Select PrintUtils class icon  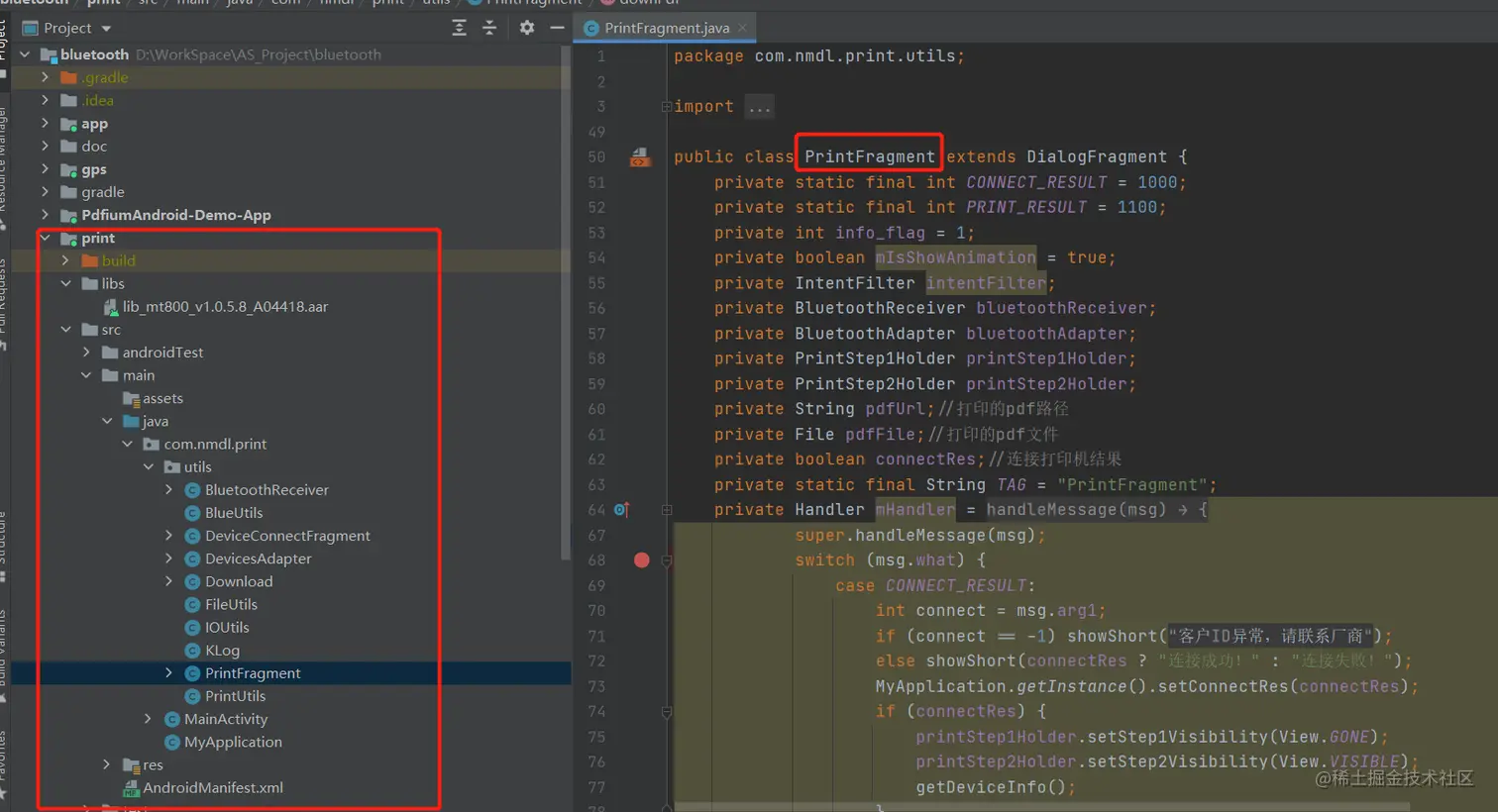(192, 695)
